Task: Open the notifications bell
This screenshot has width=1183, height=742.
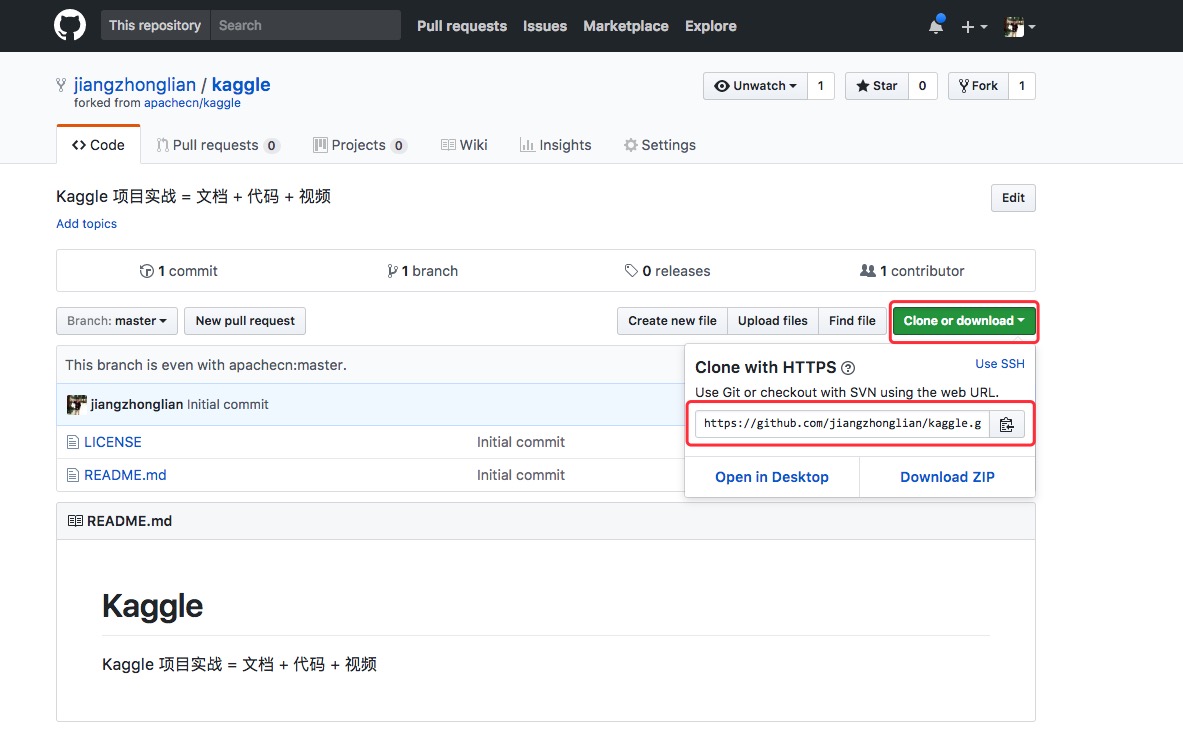Action: click(x=936, y=27)
